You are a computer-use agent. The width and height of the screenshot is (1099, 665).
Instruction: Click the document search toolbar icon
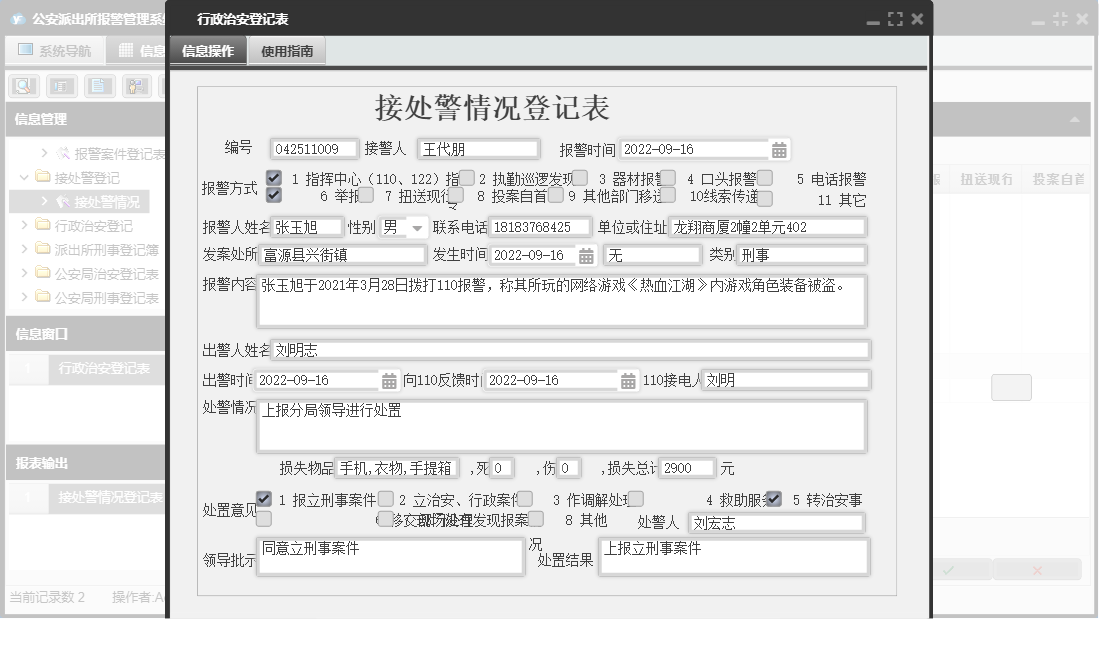(25, 85)
